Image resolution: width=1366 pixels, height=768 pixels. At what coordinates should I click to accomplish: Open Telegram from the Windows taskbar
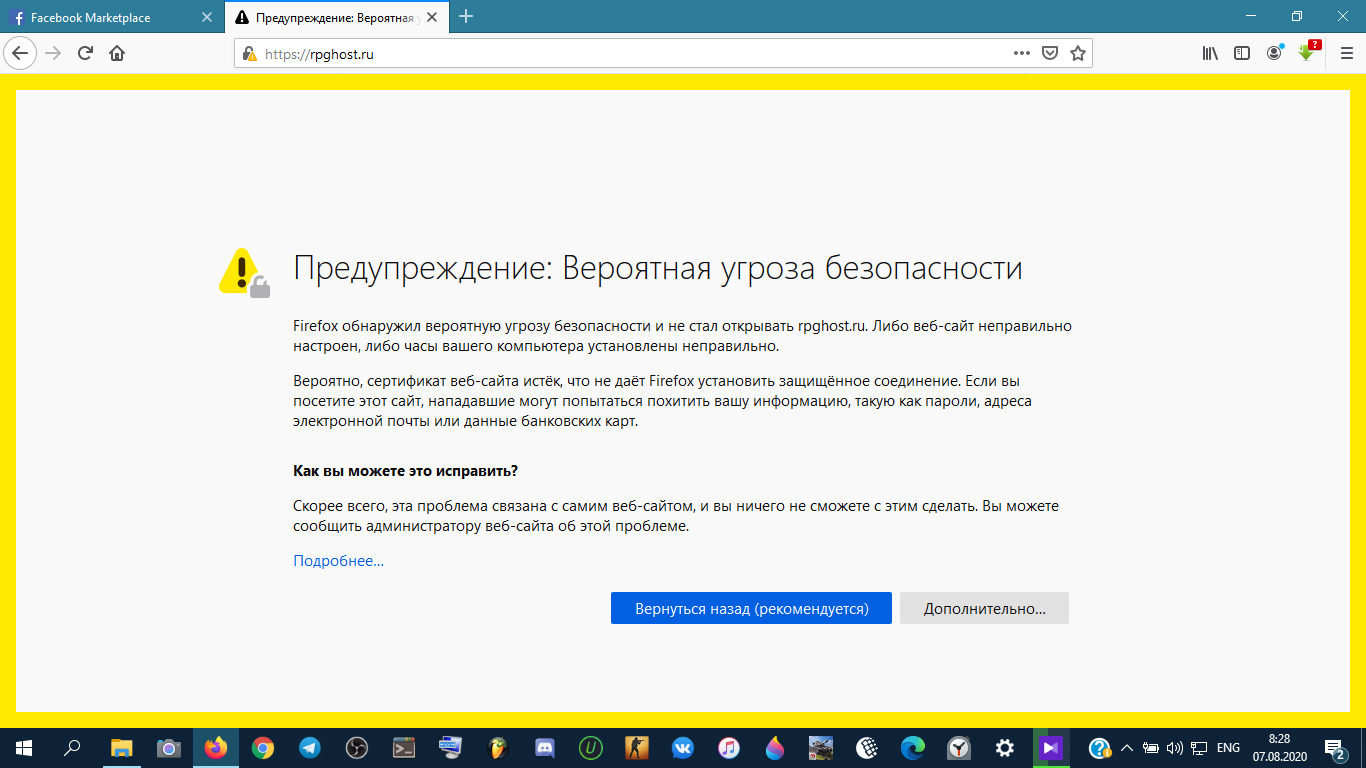(309, 747)
